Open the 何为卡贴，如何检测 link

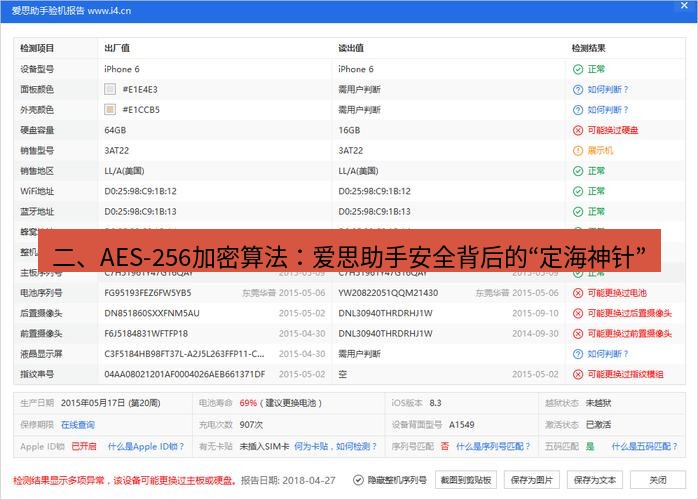tap(336, 446)
